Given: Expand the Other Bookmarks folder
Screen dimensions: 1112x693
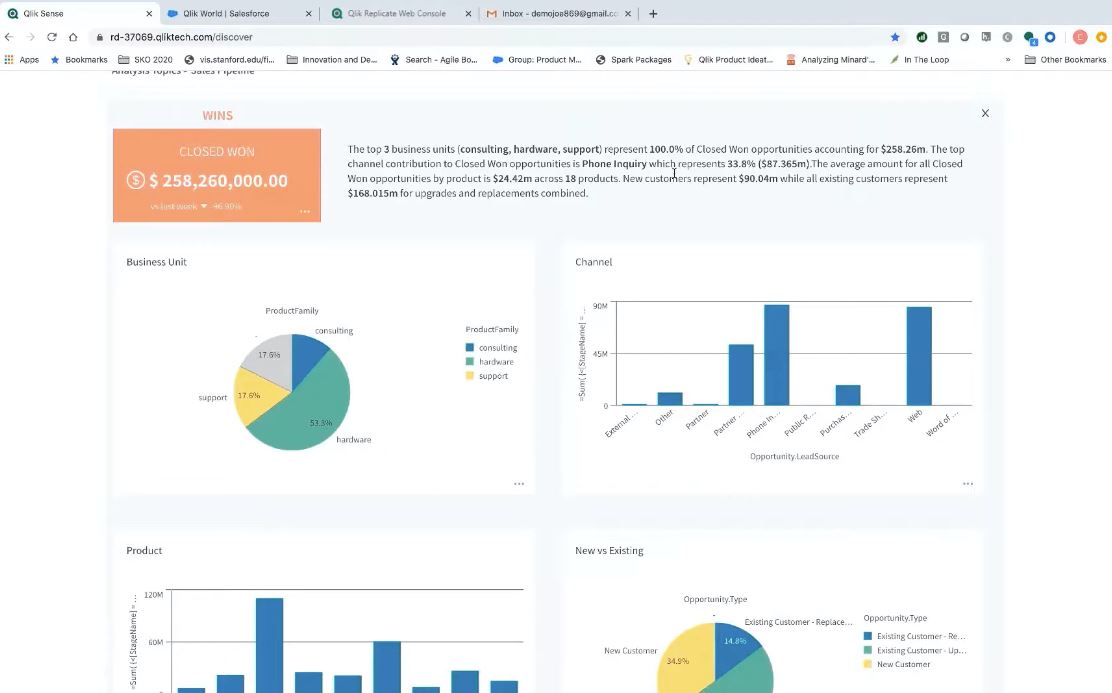Looking at the screenshot, I should 1065,60.
